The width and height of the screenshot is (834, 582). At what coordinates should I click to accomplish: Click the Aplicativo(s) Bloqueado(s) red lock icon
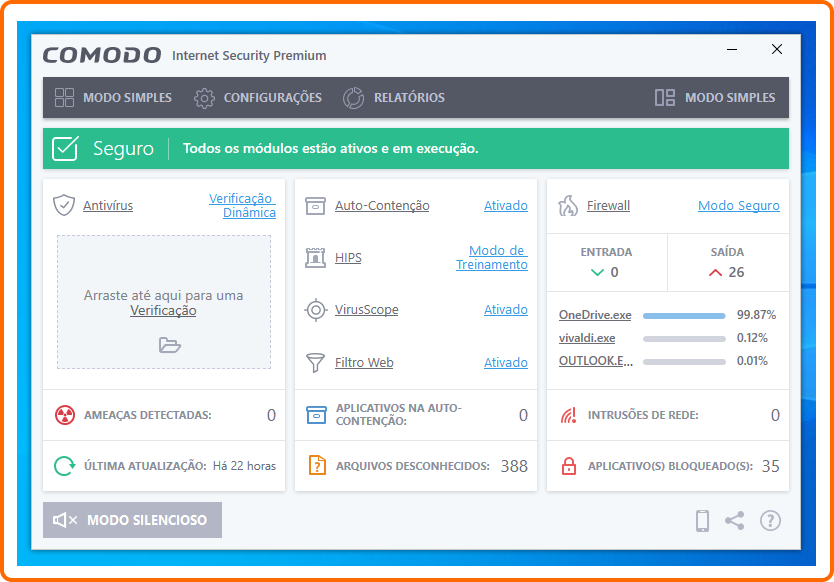(x=569, y=466)
